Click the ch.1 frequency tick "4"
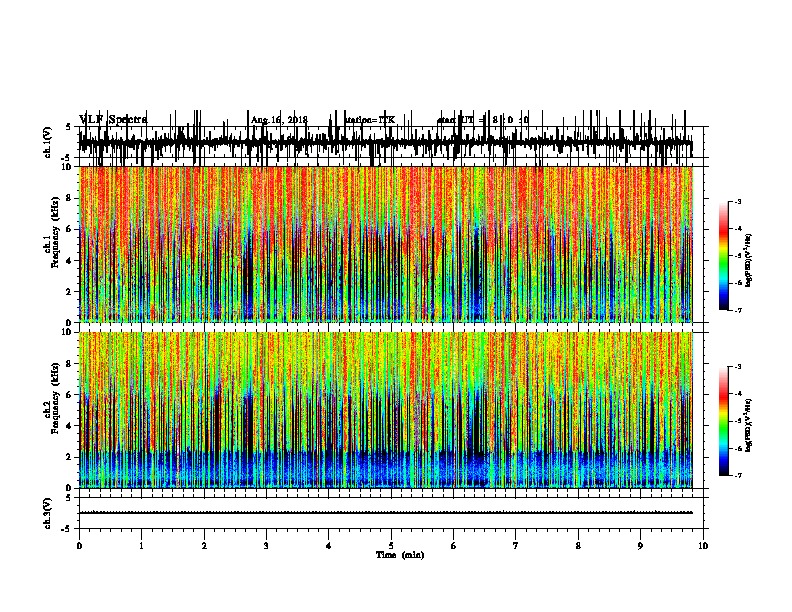This screenshot has width=792, height=612. click(x=69, y=261)
